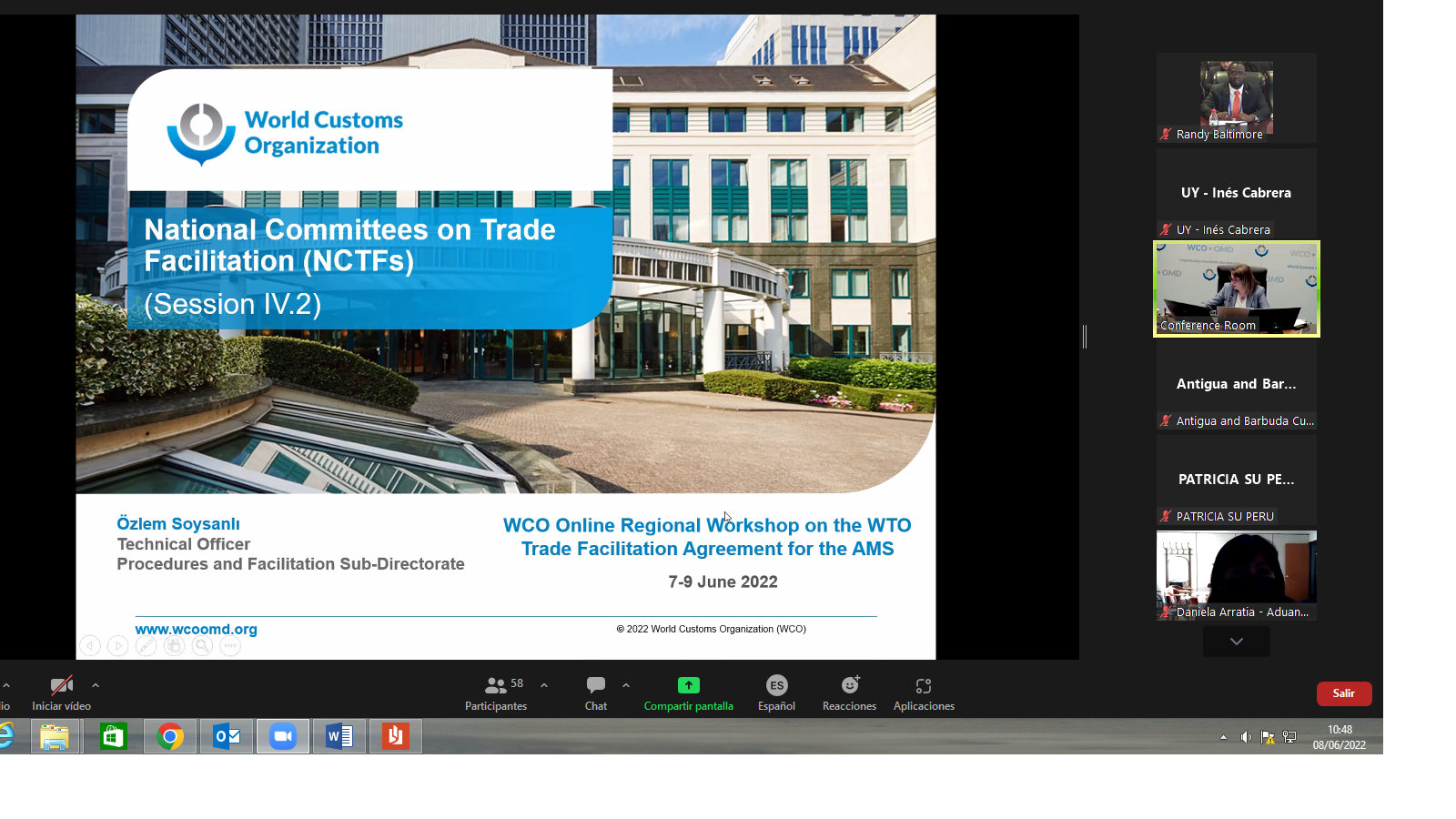
Task: Expand audio options caret at far left
Action: click(6, 685)
